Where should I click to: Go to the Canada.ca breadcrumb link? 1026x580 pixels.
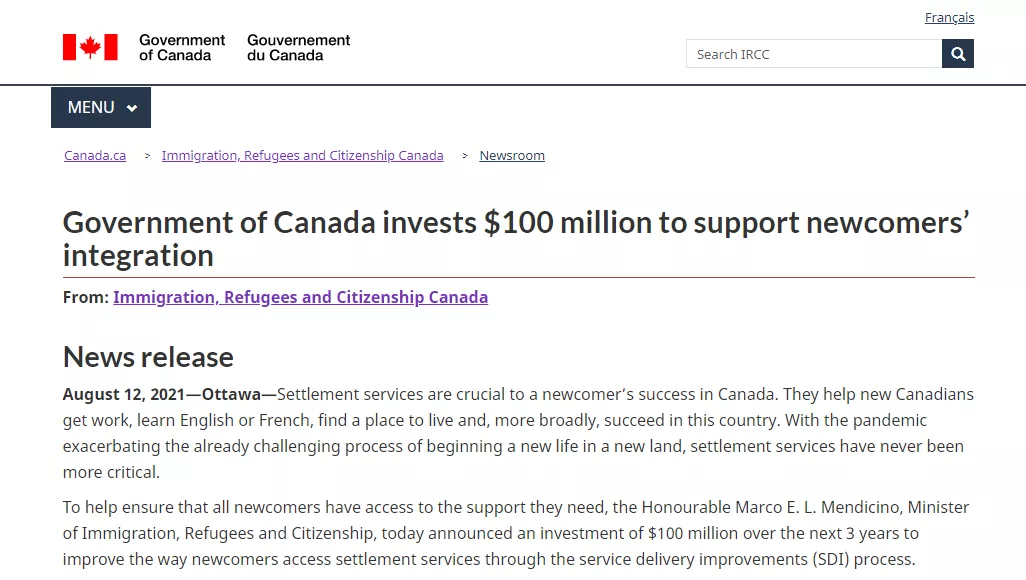(95, 156)
